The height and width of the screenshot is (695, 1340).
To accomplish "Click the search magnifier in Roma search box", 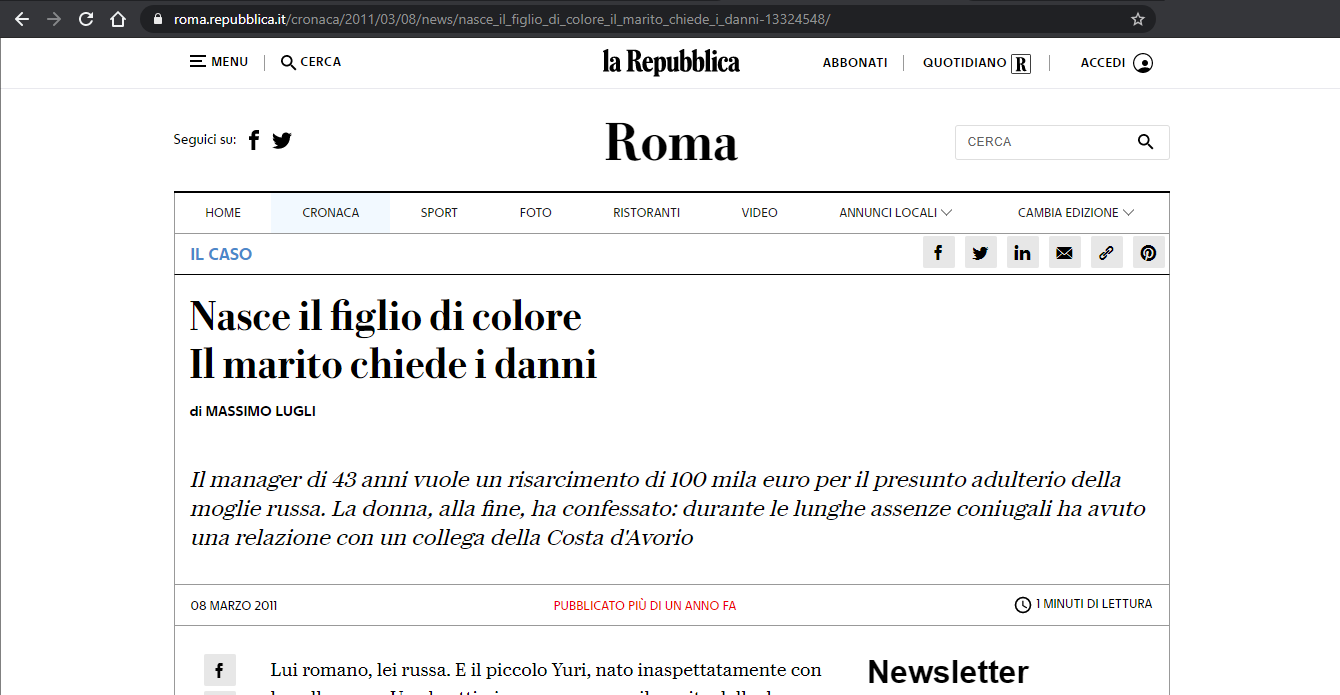I will click(x=1146, y=142).
